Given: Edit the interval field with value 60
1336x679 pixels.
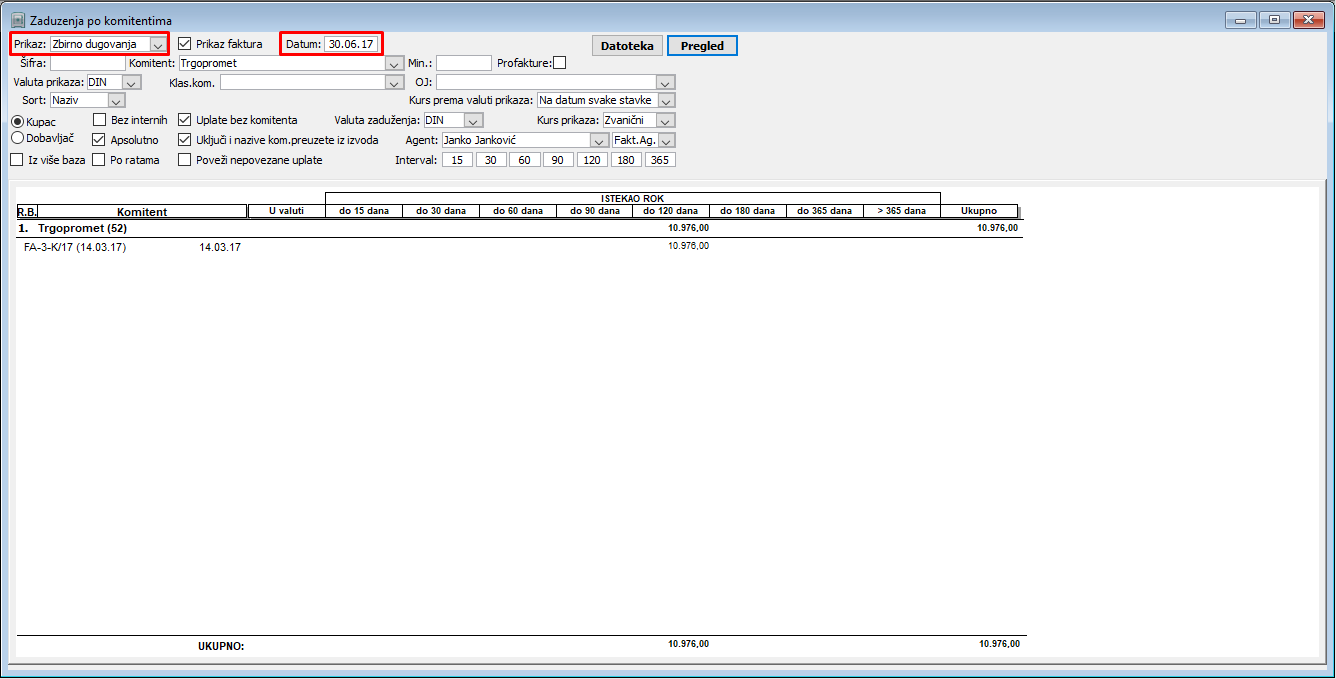Looking at the screenshot, I should click(x=525, y=160).
